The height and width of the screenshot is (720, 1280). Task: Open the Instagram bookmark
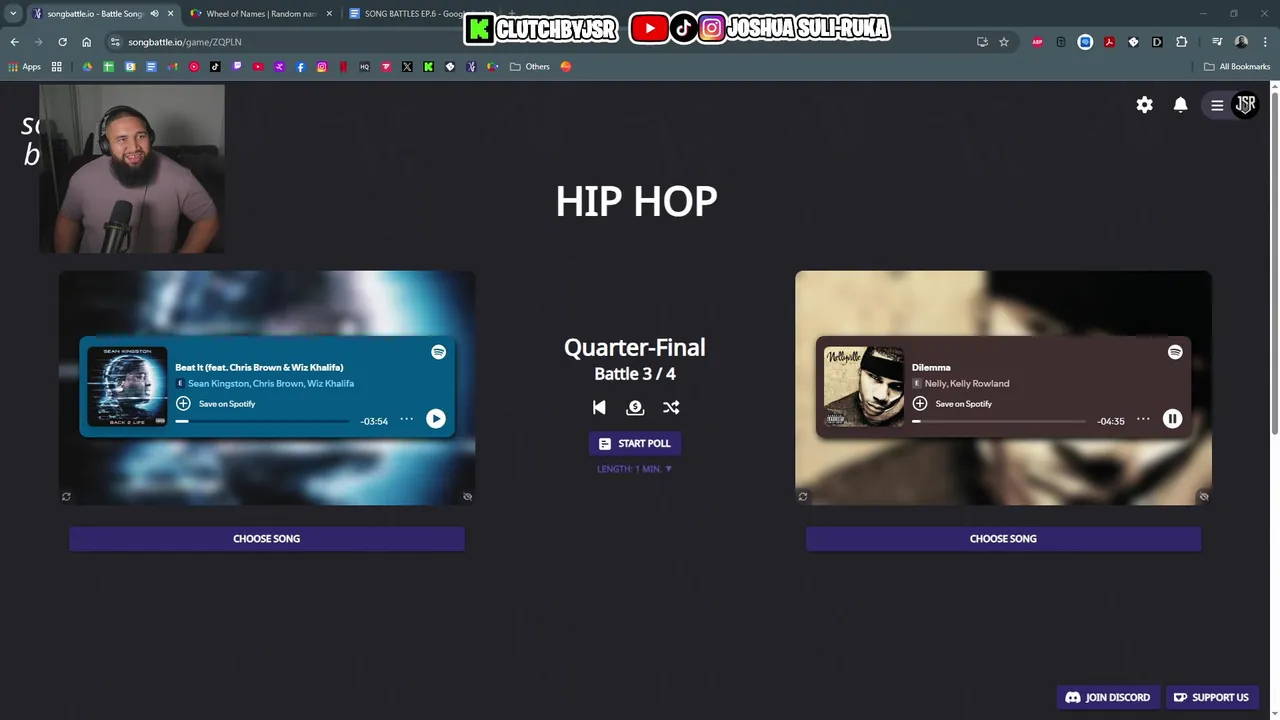point(322,67)
